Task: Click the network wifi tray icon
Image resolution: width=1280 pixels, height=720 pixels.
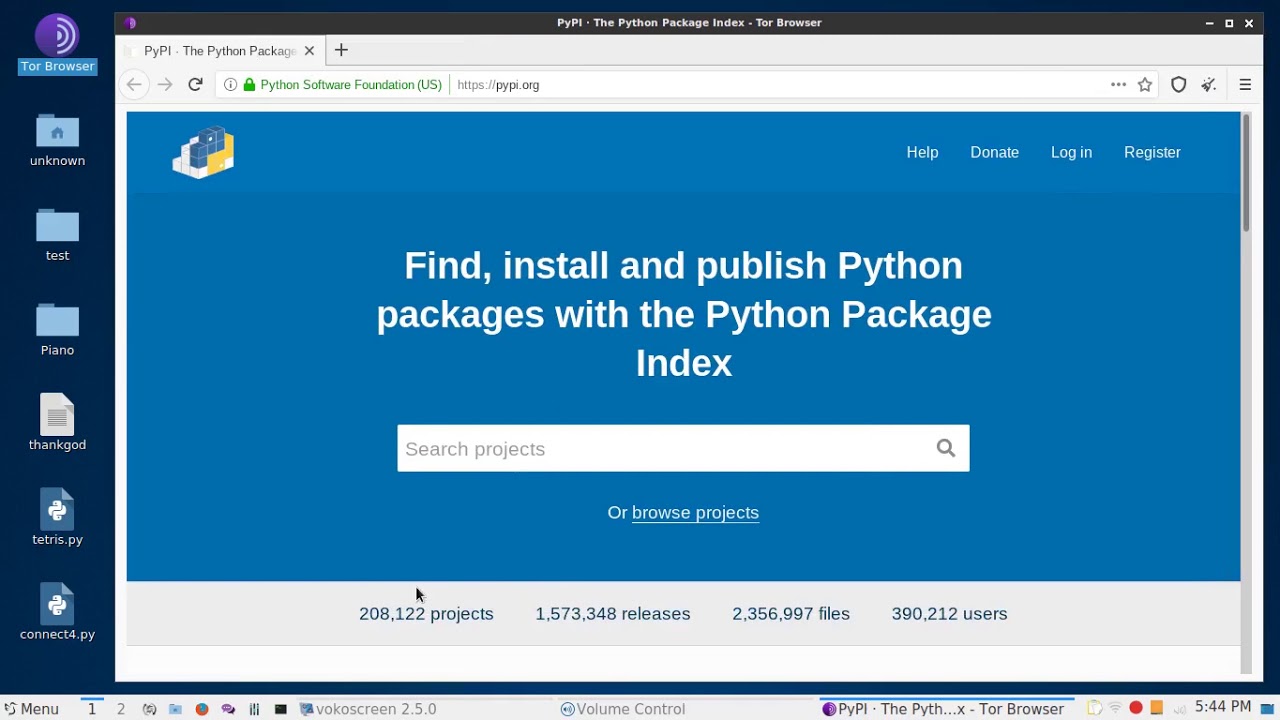Action: click(x=1115, y=708)
